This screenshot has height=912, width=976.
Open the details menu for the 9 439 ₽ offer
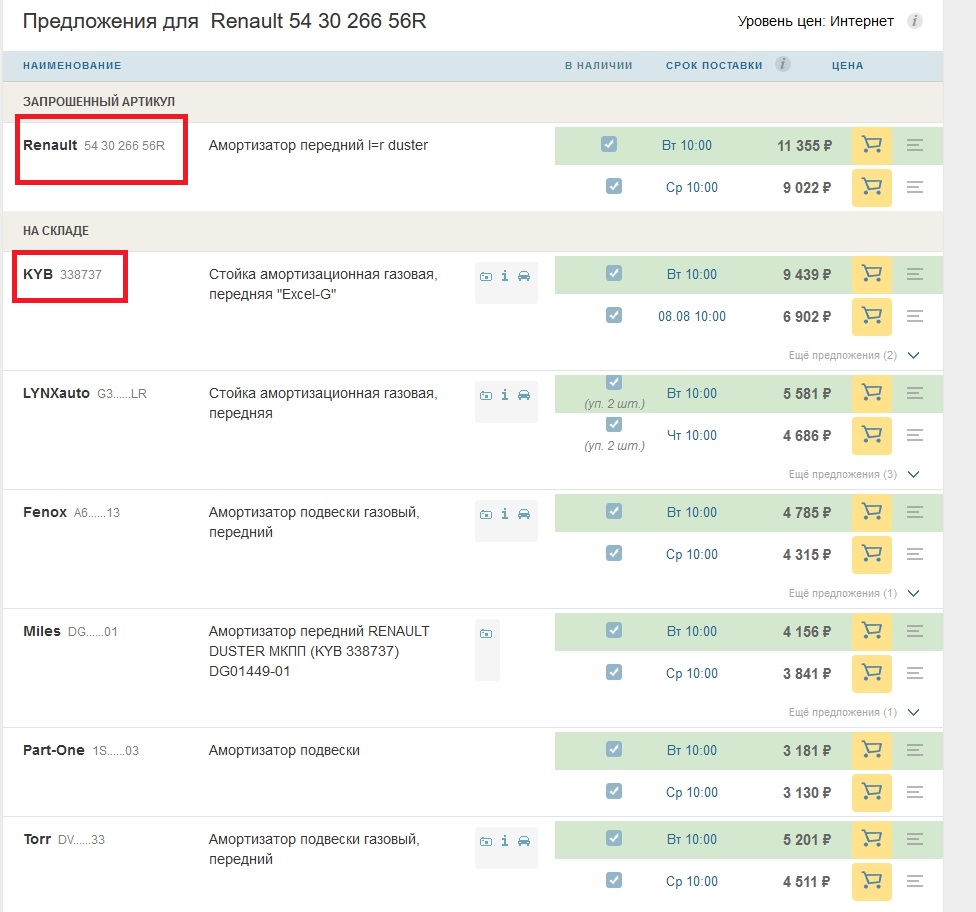click(x=914, y=275)
